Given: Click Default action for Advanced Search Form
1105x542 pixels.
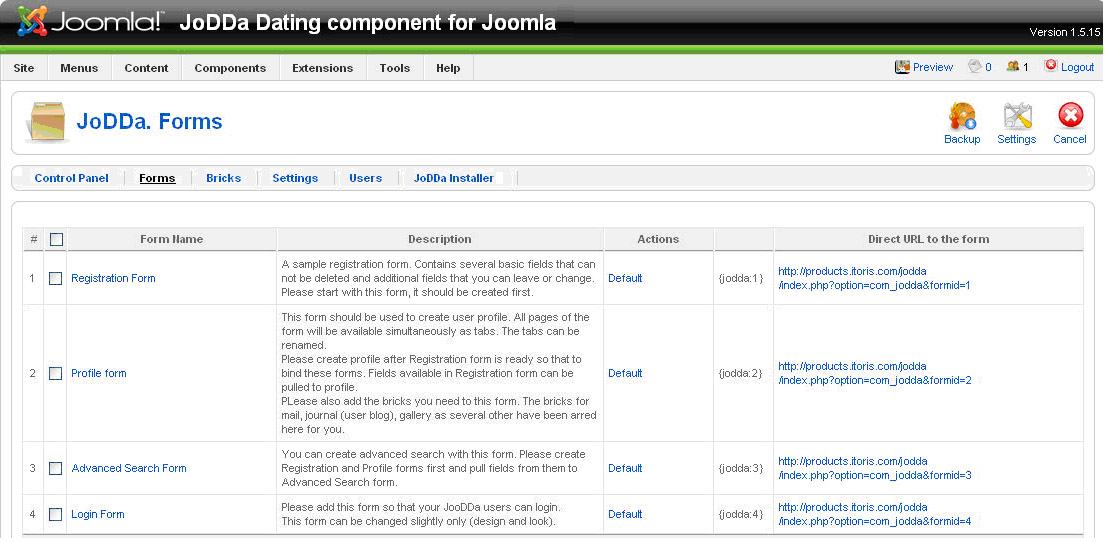Looking at the screenshot, I should coord(625,469).
